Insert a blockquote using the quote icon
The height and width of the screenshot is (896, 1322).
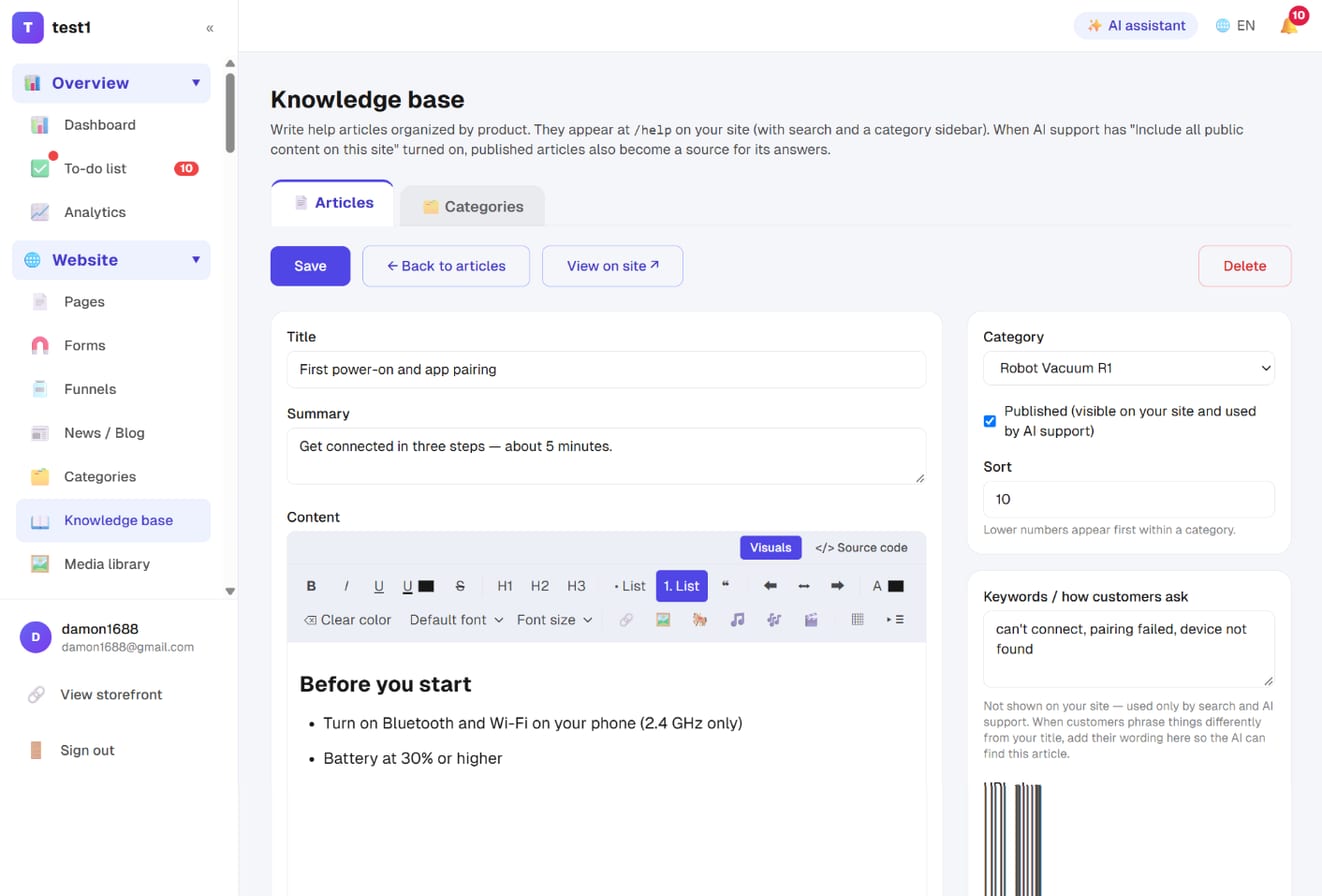pos(726,586)
